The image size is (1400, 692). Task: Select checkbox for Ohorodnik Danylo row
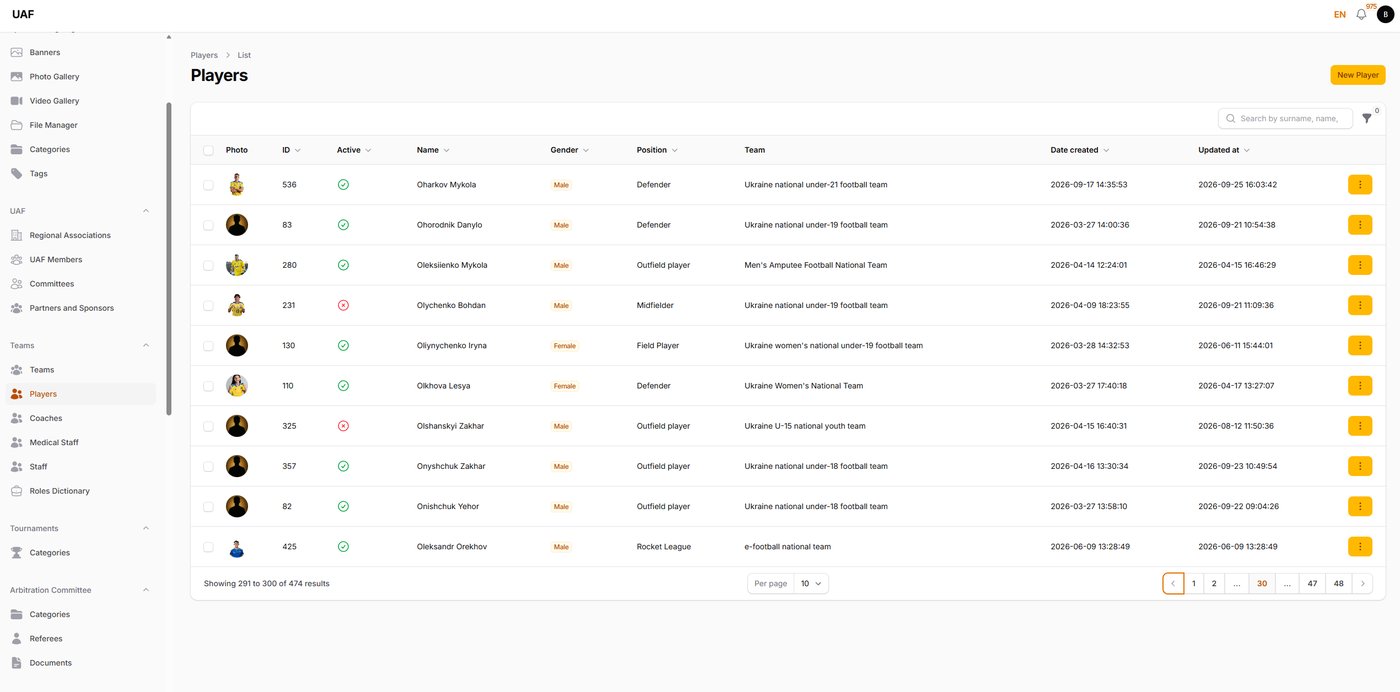tap(208, 225)
